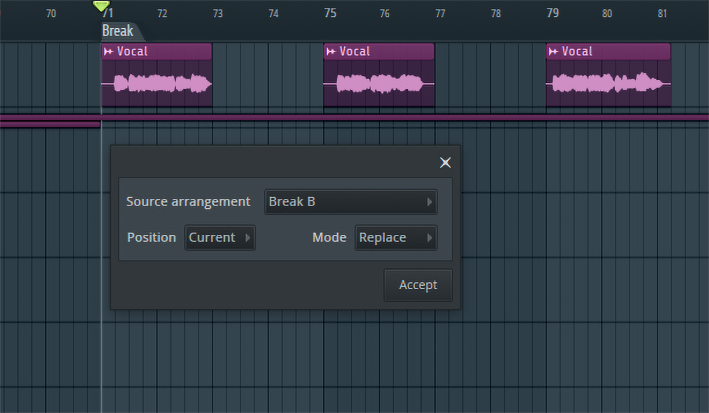Open the Mode dropdown set to Replace
The image size is (709, 413).
pos(395,238)
